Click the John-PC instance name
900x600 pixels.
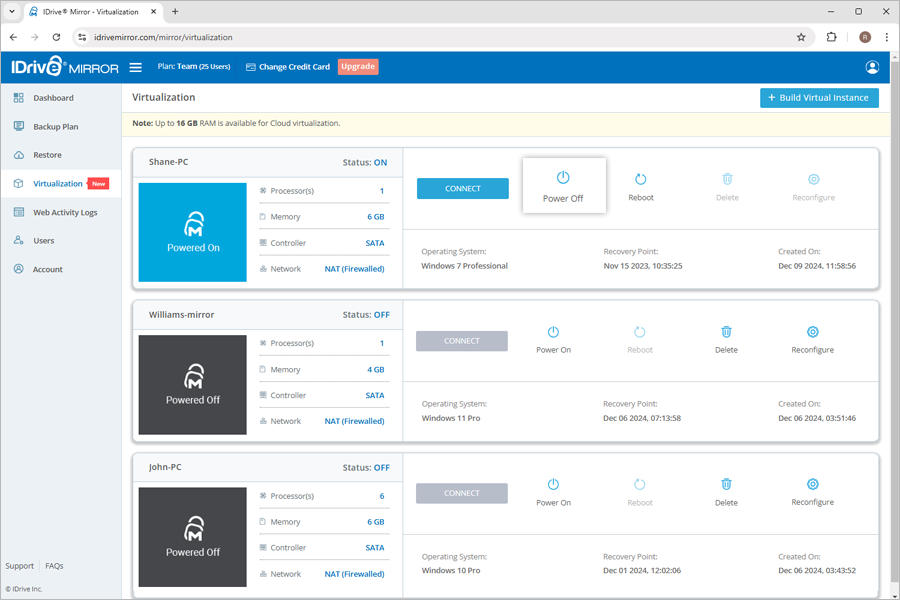[x=165, y=467]
